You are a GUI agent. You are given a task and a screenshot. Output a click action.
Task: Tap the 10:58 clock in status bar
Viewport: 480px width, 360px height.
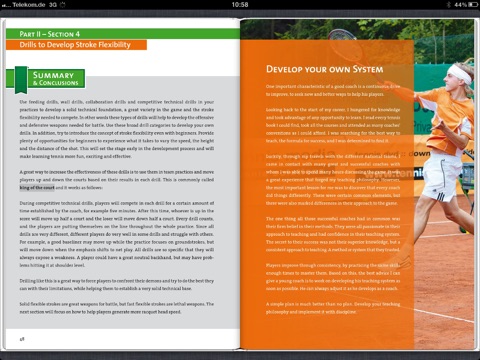[x=240, y=5]
